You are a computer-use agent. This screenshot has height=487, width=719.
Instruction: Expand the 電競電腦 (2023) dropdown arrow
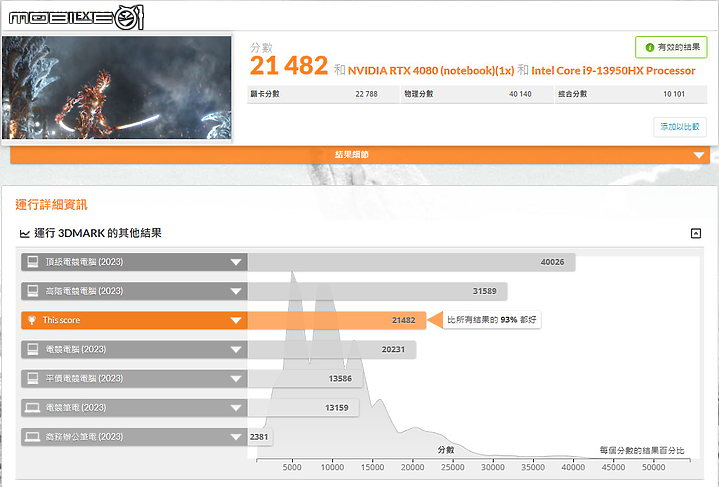tap(236, 349)
